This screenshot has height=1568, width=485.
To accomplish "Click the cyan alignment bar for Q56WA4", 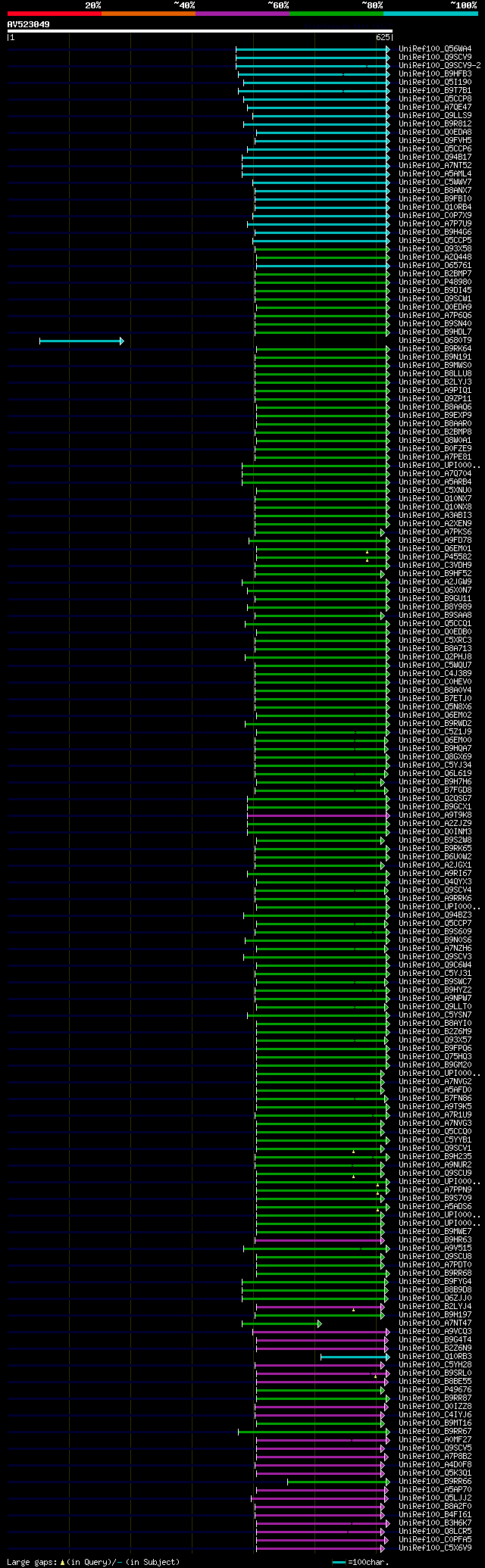I will (312, 49).
